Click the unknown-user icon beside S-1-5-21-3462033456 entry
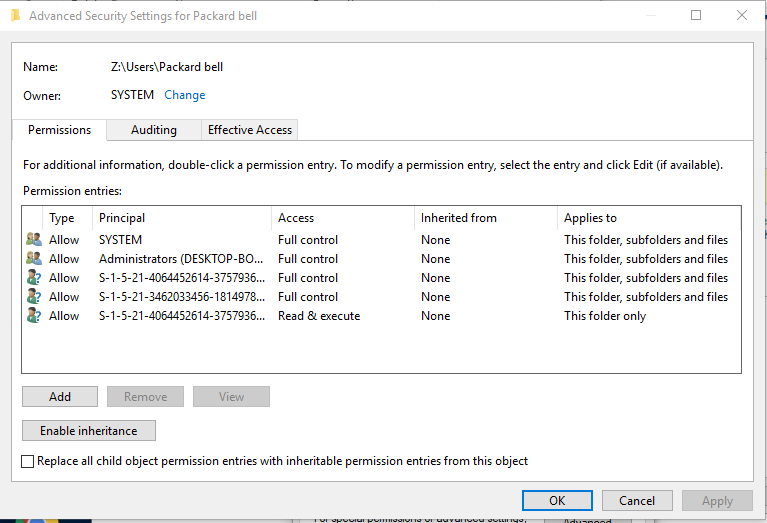This screenshot has height=523, width=767. point(34,297)
